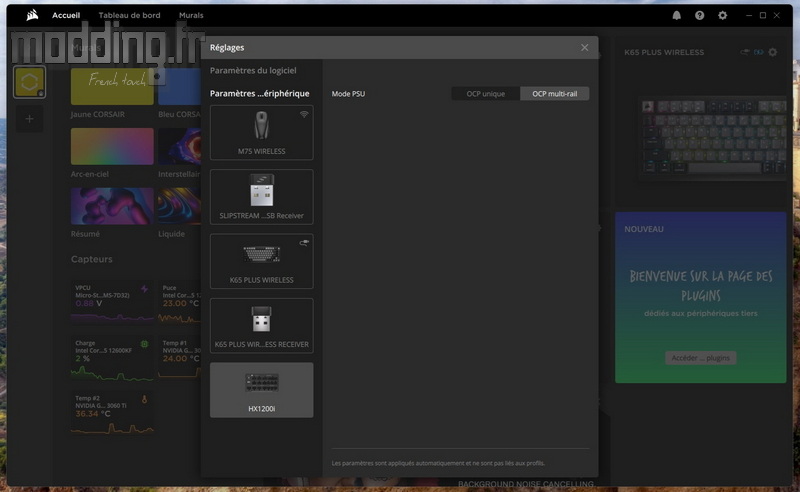Open the Murals tab

click(x=191, y=15)
